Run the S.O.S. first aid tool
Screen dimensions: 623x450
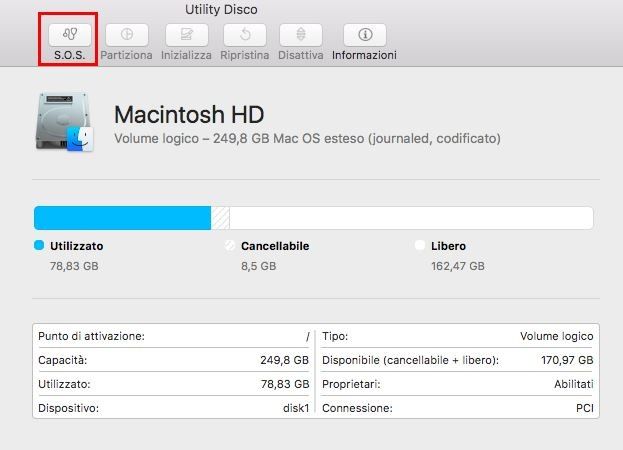tap(70, 35)
